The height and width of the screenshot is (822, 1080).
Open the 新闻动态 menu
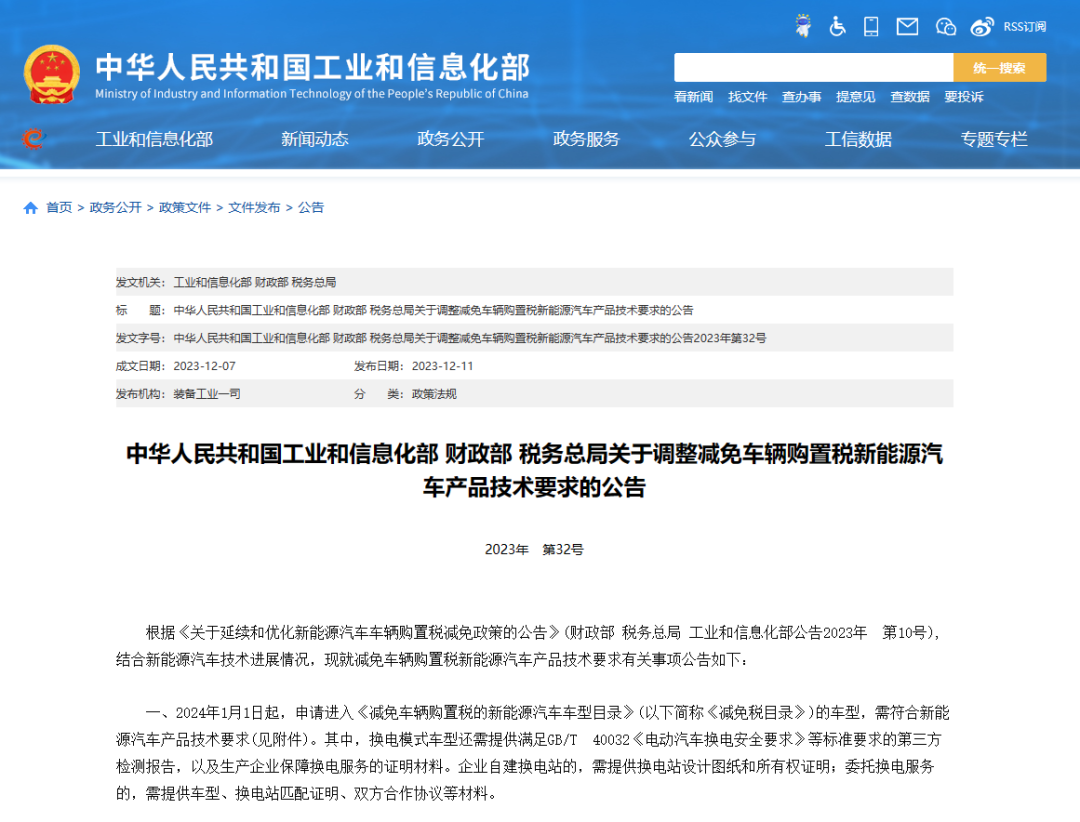click(x=315, y=139)
